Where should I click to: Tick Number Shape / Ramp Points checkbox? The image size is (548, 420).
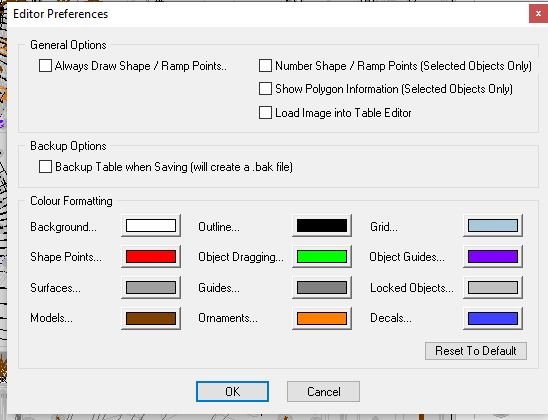265,66
